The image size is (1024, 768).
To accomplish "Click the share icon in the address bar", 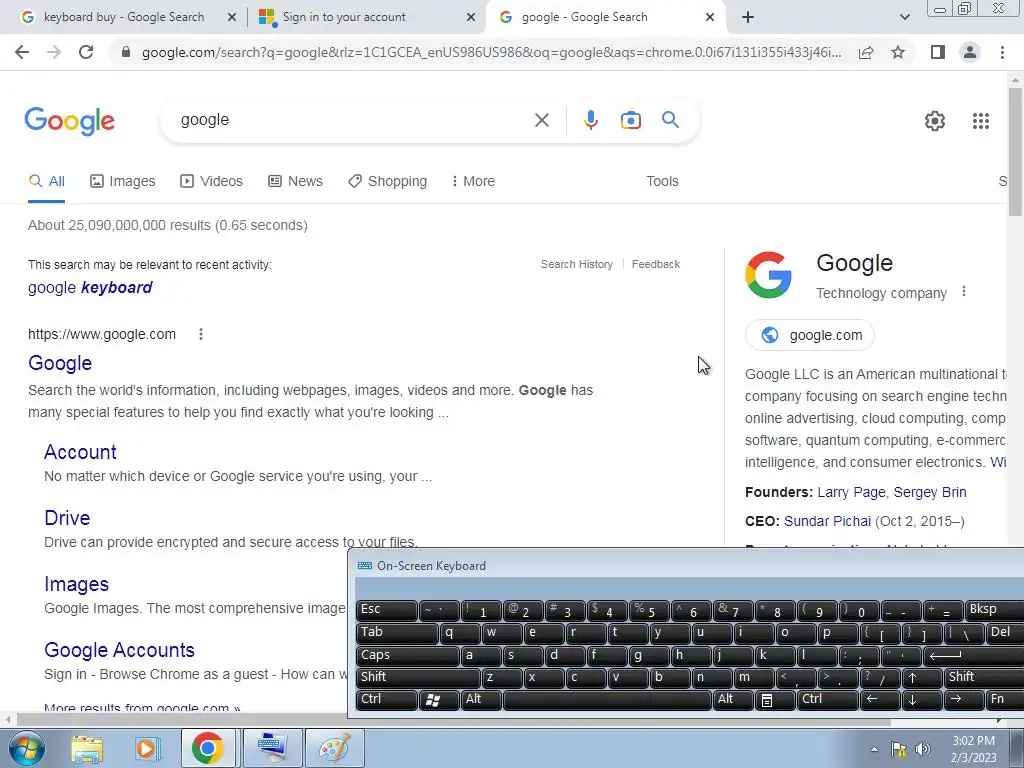I will tap(866, 52).
